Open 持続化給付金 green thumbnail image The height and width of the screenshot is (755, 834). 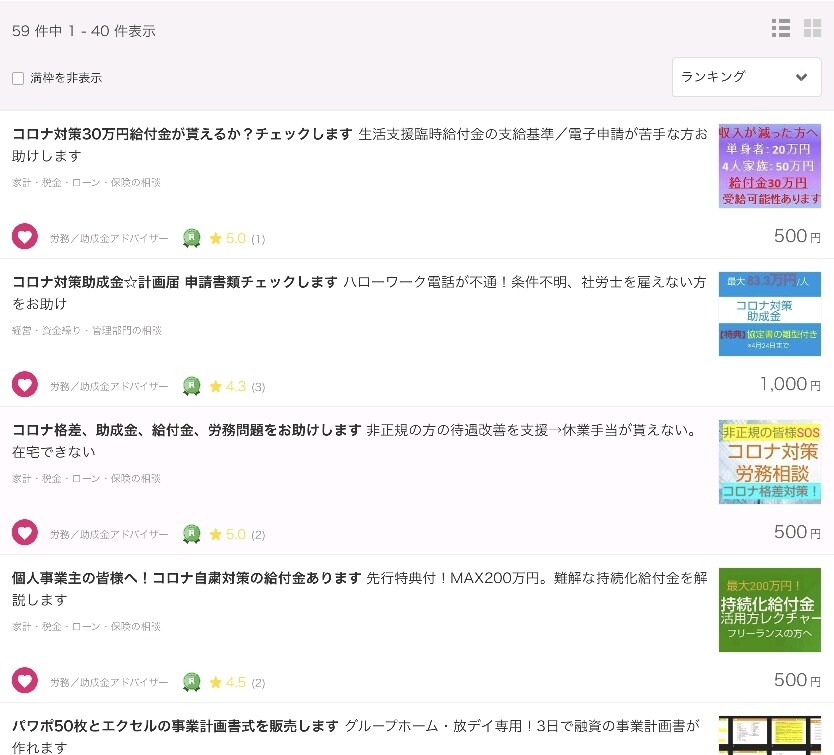point(770,610)
